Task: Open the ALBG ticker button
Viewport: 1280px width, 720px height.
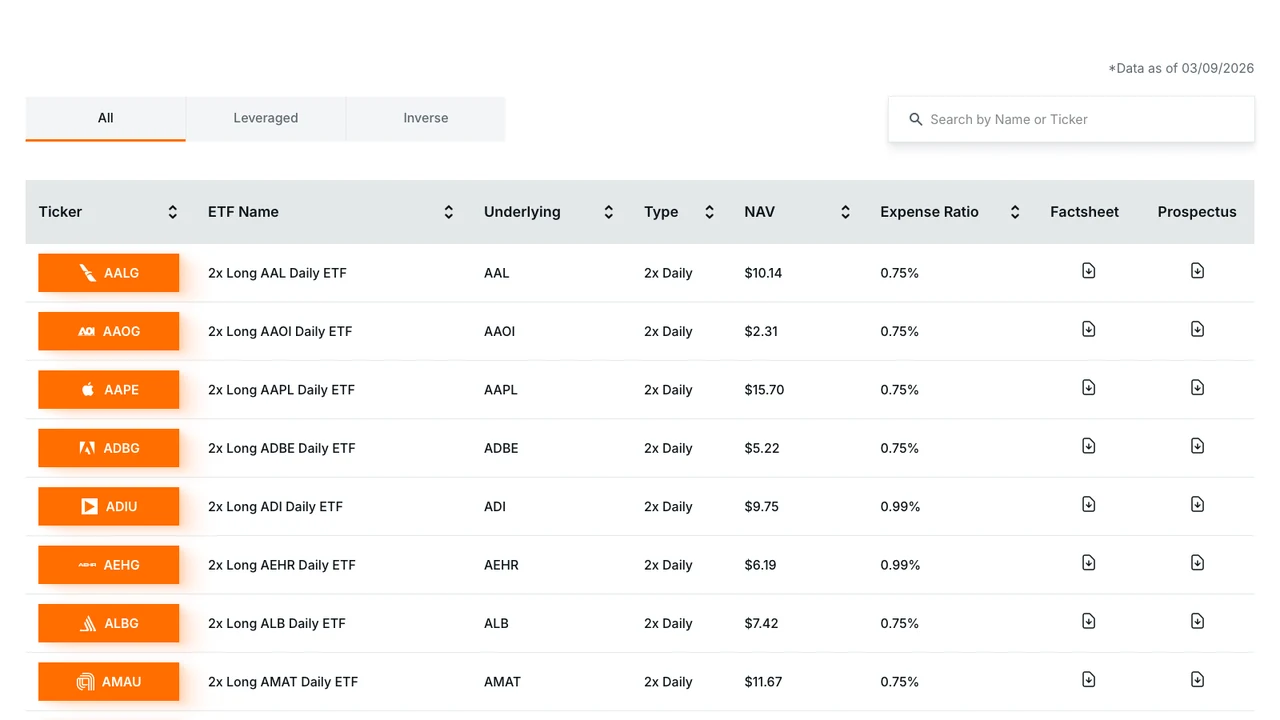Action: click(x=108, y=623)
